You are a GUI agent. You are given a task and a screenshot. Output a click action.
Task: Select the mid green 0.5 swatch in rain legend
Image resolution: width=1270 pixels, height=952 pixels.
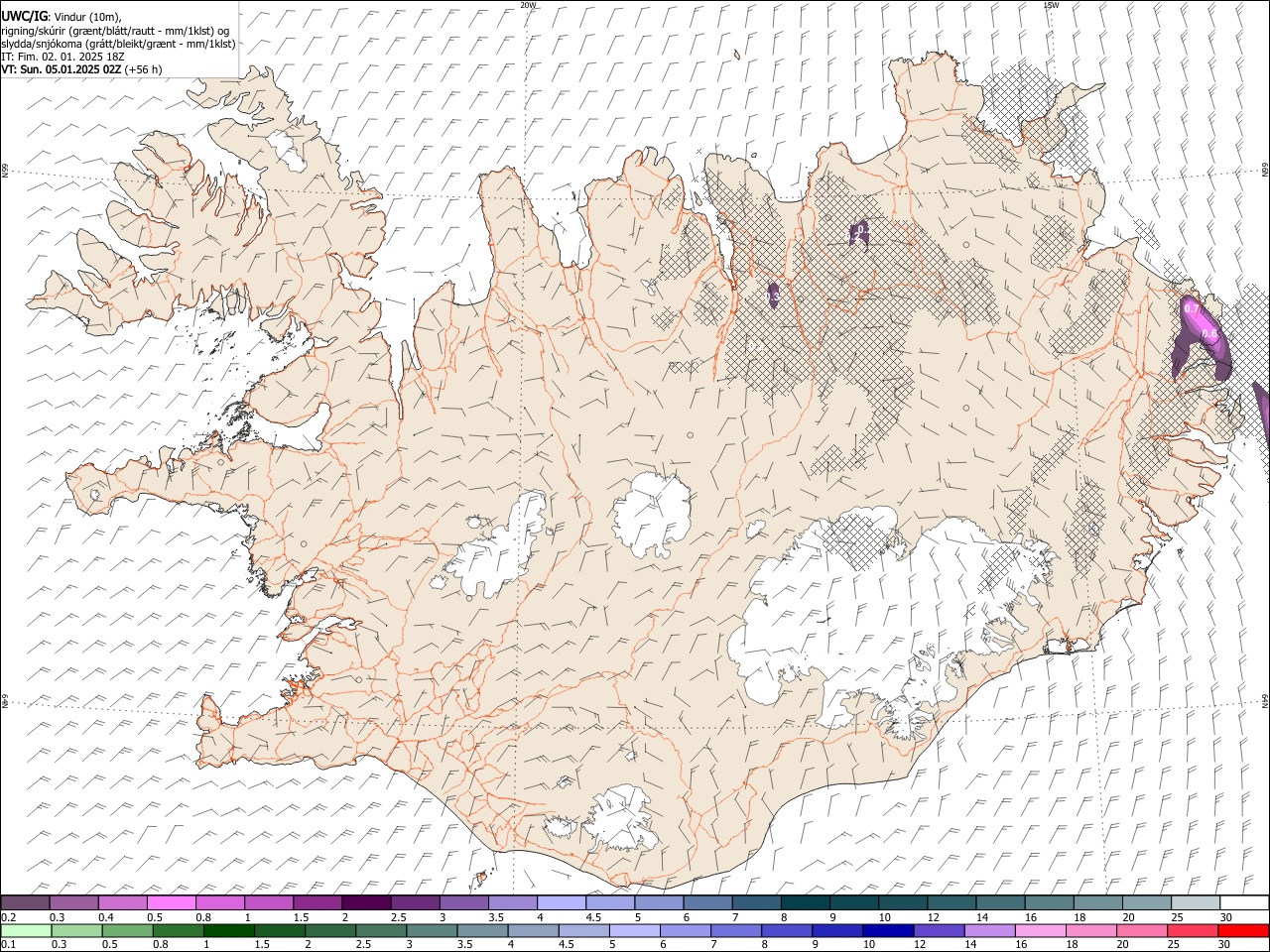point(129,930)
